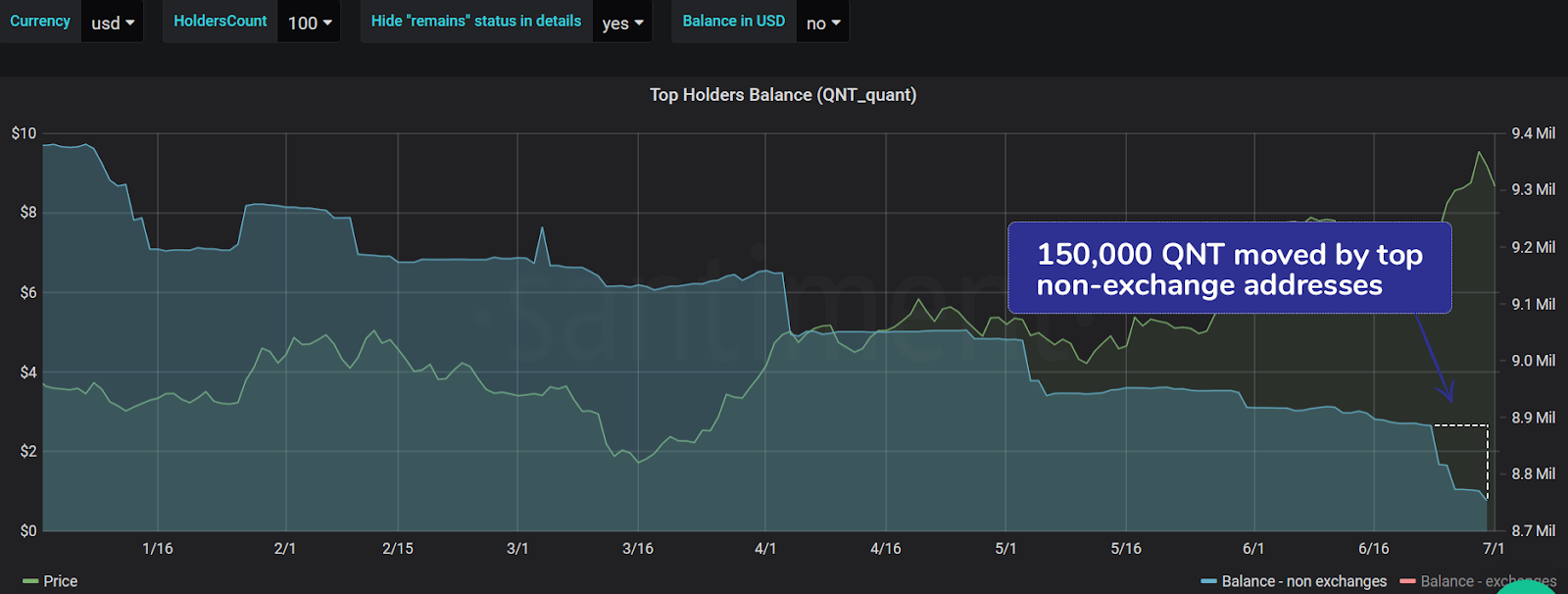Viewport: 1568px width, 594px height.
Task: Click the 4/1 x-axis date label
Action: tap(765, 549)
